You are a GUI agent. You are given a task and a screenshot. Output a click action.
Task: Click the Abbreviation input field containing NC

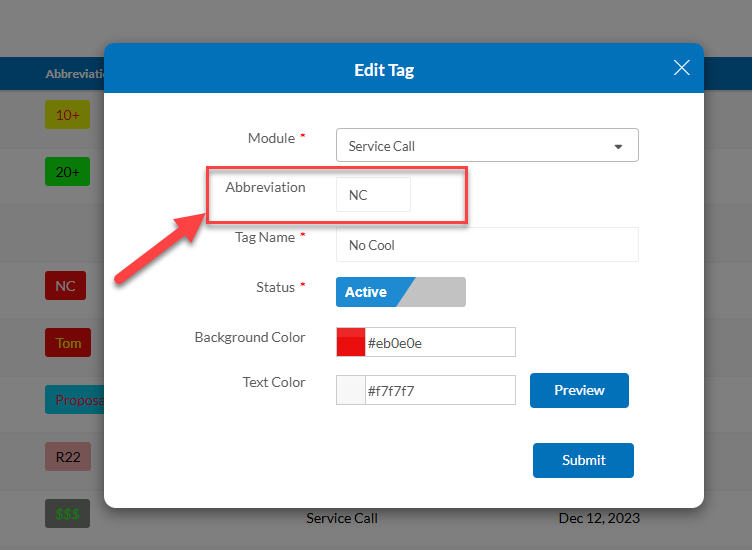(373, 195)
